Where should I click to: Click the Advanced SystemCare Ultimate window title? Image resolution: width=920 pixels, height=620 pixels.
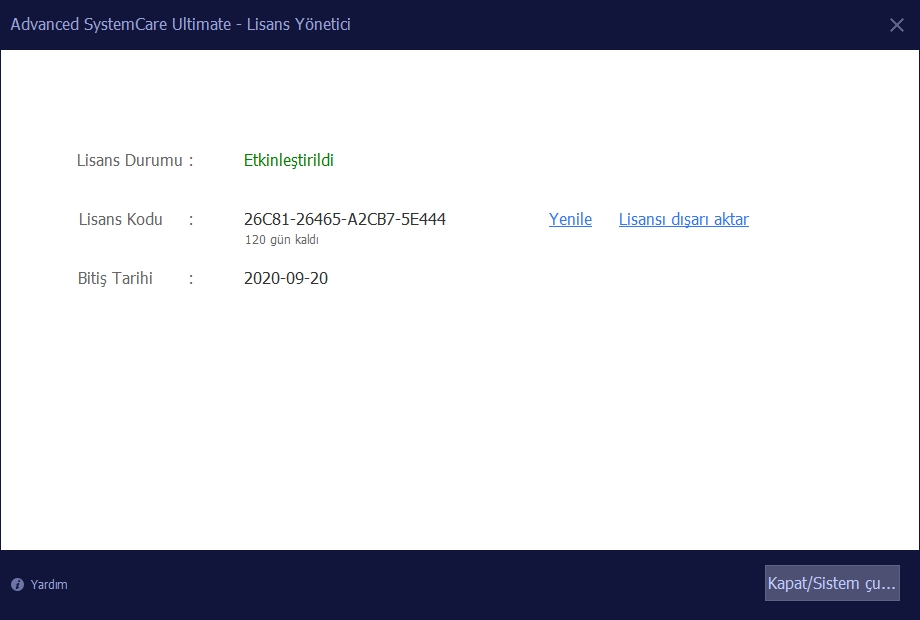pos(181,24)
